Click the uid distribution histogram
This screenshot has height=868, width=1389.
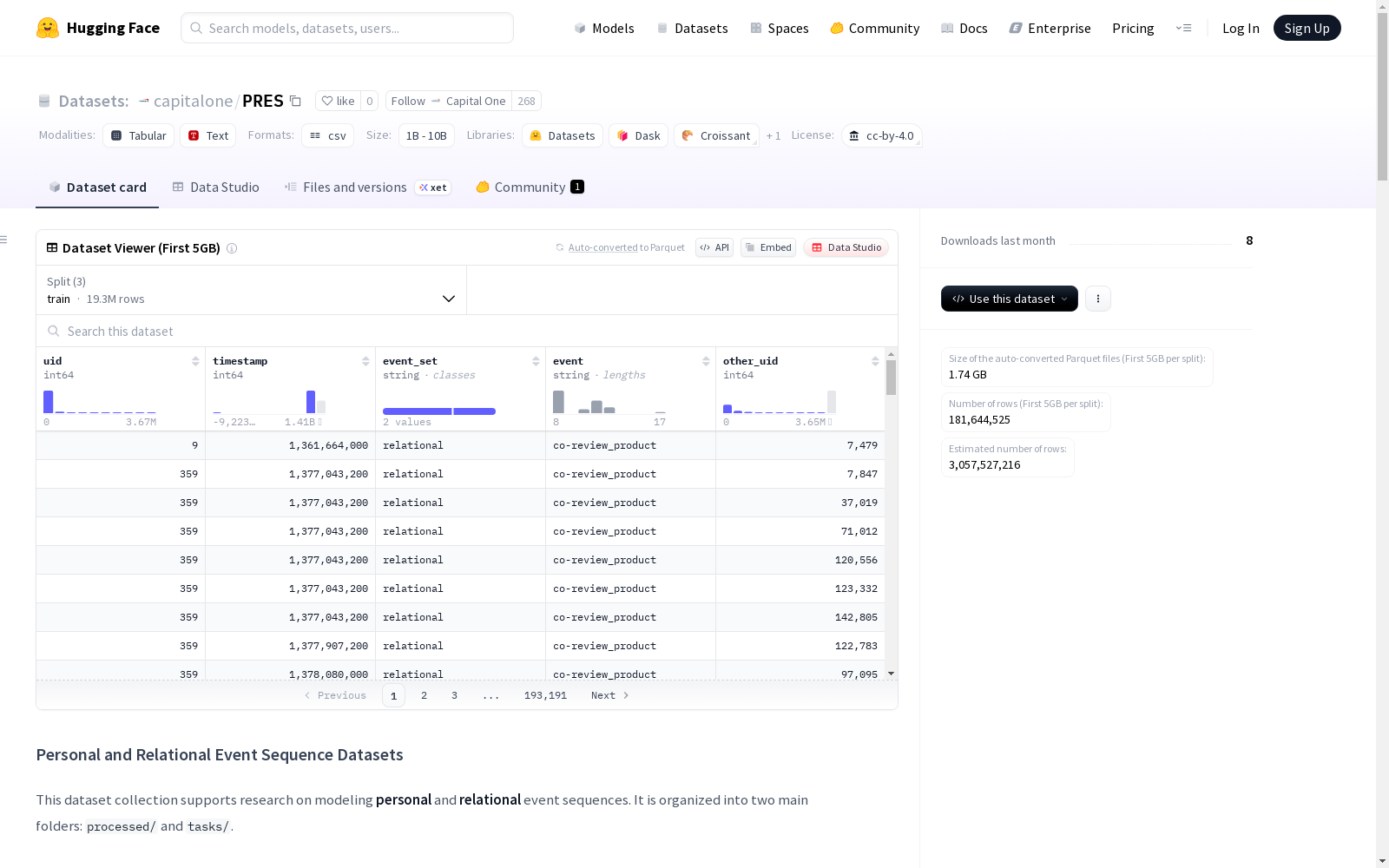pyautogui.click(x=100, y=401)
